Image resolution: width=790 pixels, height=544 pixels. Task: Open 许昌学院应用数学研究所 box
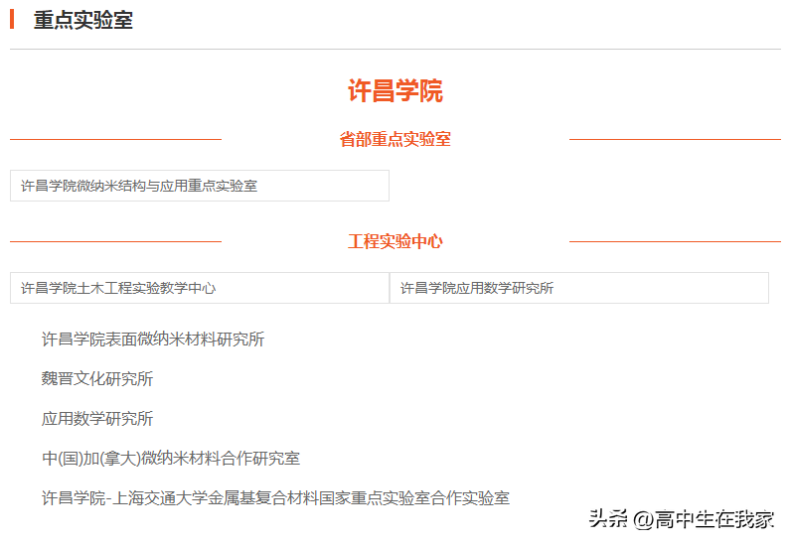tap(579, 288)
